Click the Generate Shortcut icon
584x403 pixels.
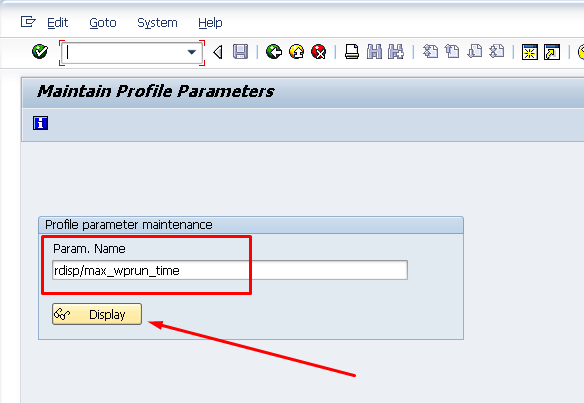pos(552,52)
